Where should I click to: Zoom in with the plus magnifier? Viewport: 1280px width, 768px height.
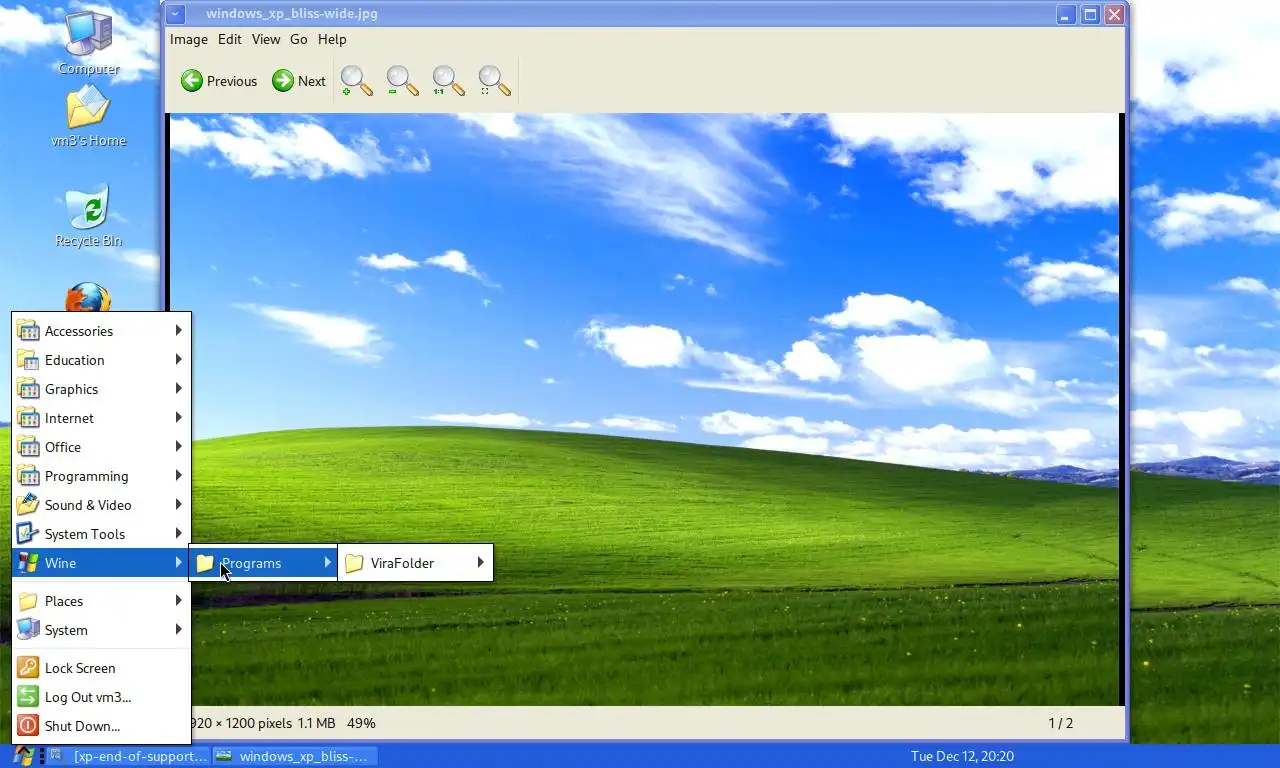pyautogui.click(x=357, y=81)
